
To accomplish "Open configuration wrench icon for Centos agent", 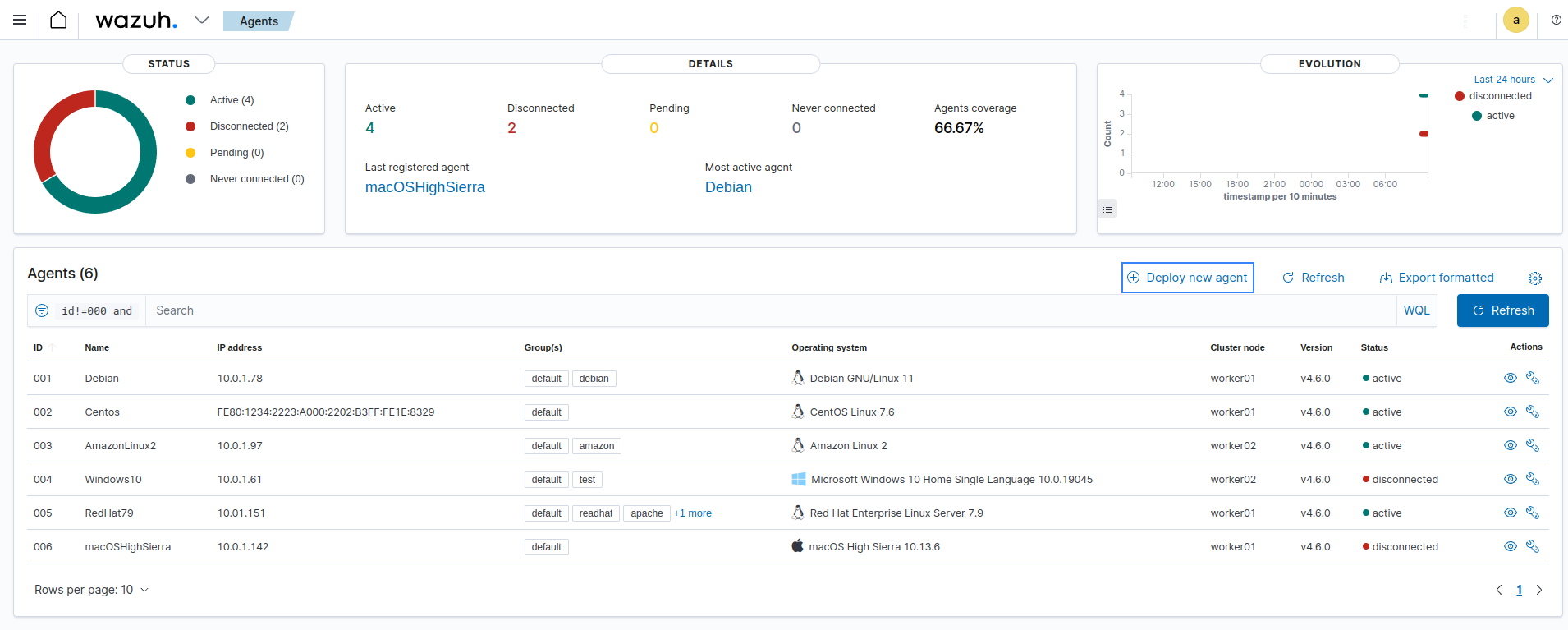I will 1532,412.
